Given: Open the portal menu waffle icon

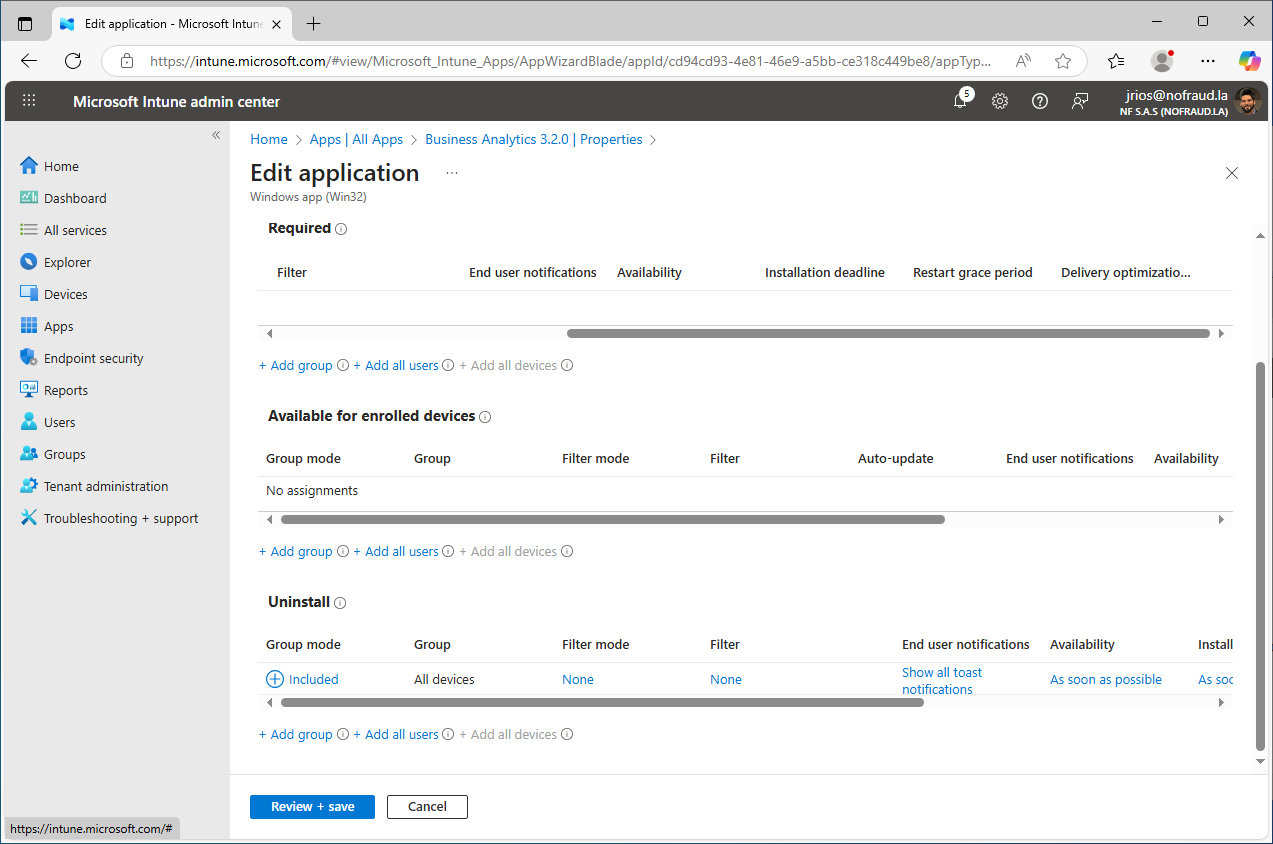Looking at the screenshot, I should (x=29, y=101).
